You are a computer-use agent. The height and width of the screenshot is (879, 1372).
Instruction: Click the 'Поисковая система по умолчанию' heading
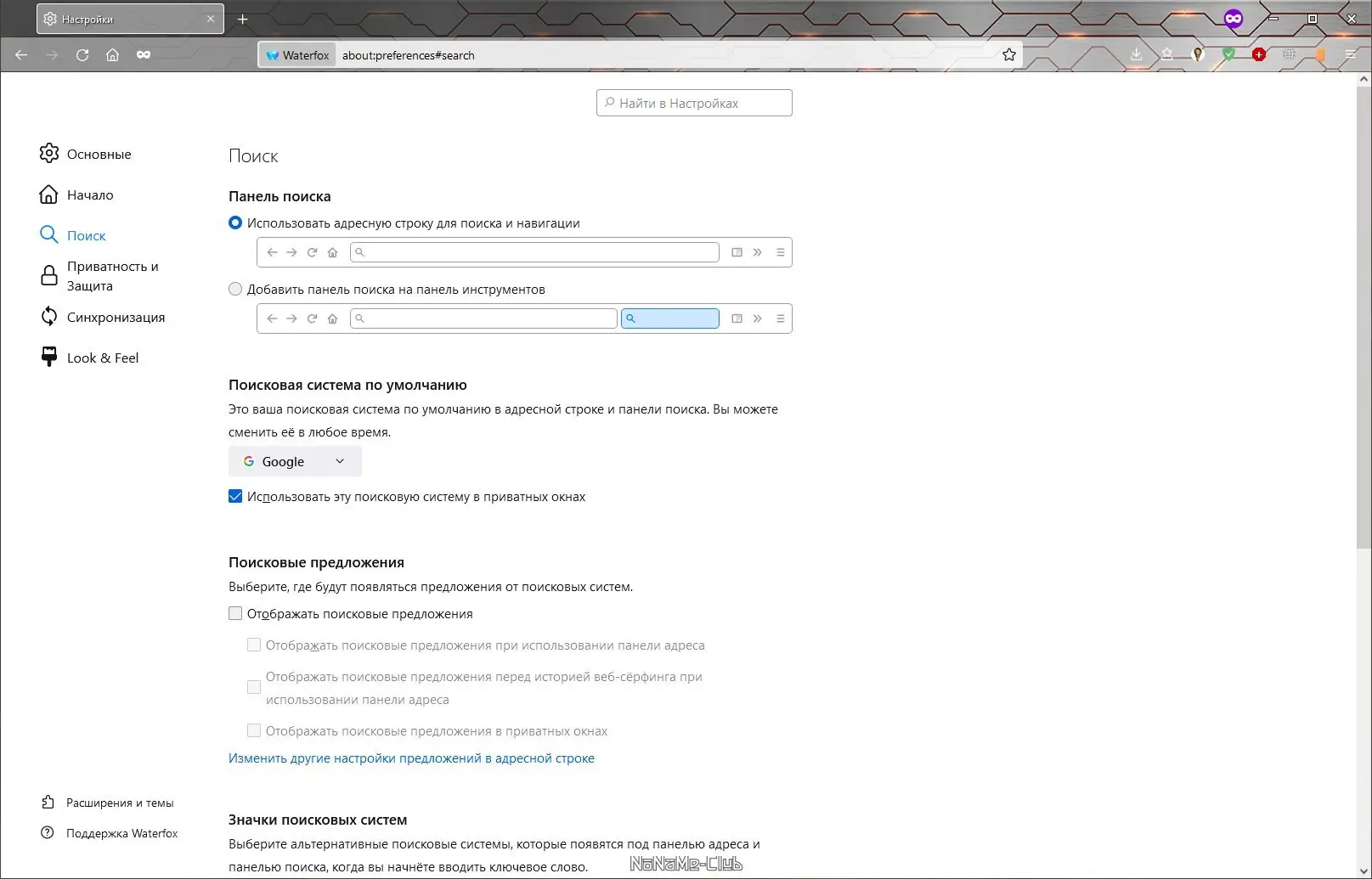tap(347, 385)
